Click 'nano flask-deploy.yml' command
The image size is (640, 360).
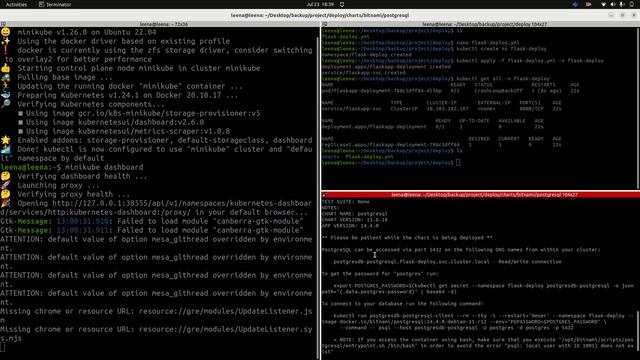(x=488, y=42)
